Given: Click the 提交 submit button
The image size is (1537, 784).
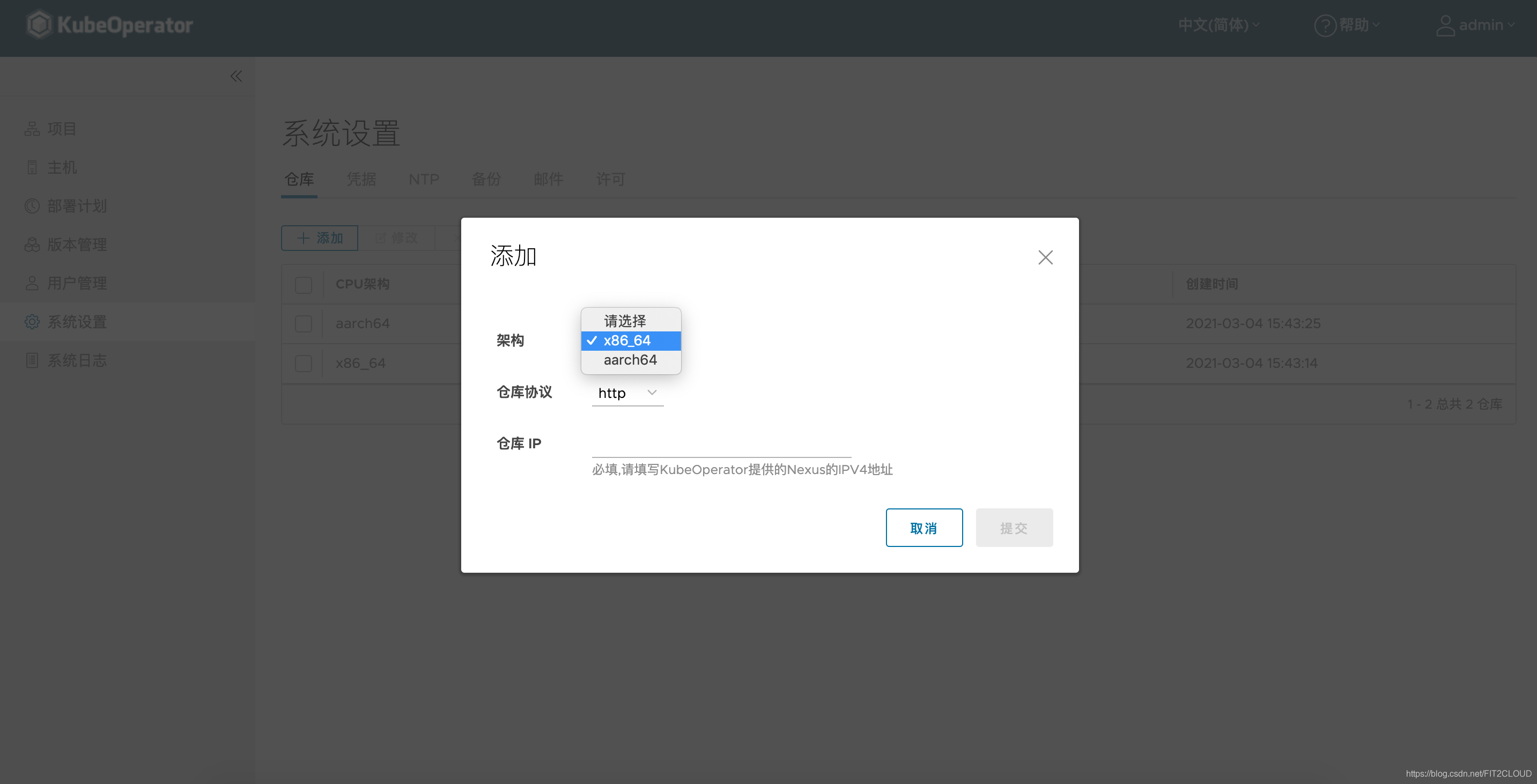Looking at the screenshot, I should point(1014,528).
